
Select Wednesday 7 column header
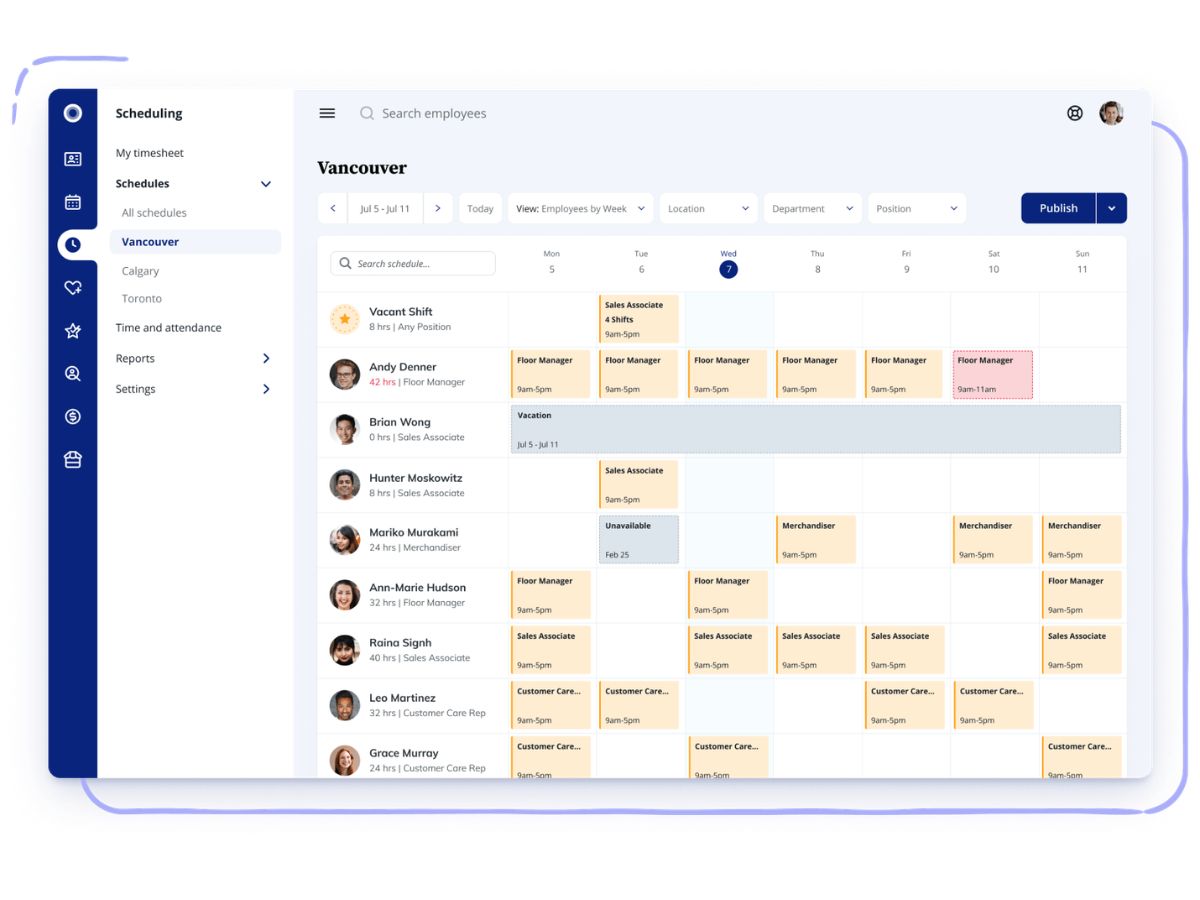click(x=728, y=263)
